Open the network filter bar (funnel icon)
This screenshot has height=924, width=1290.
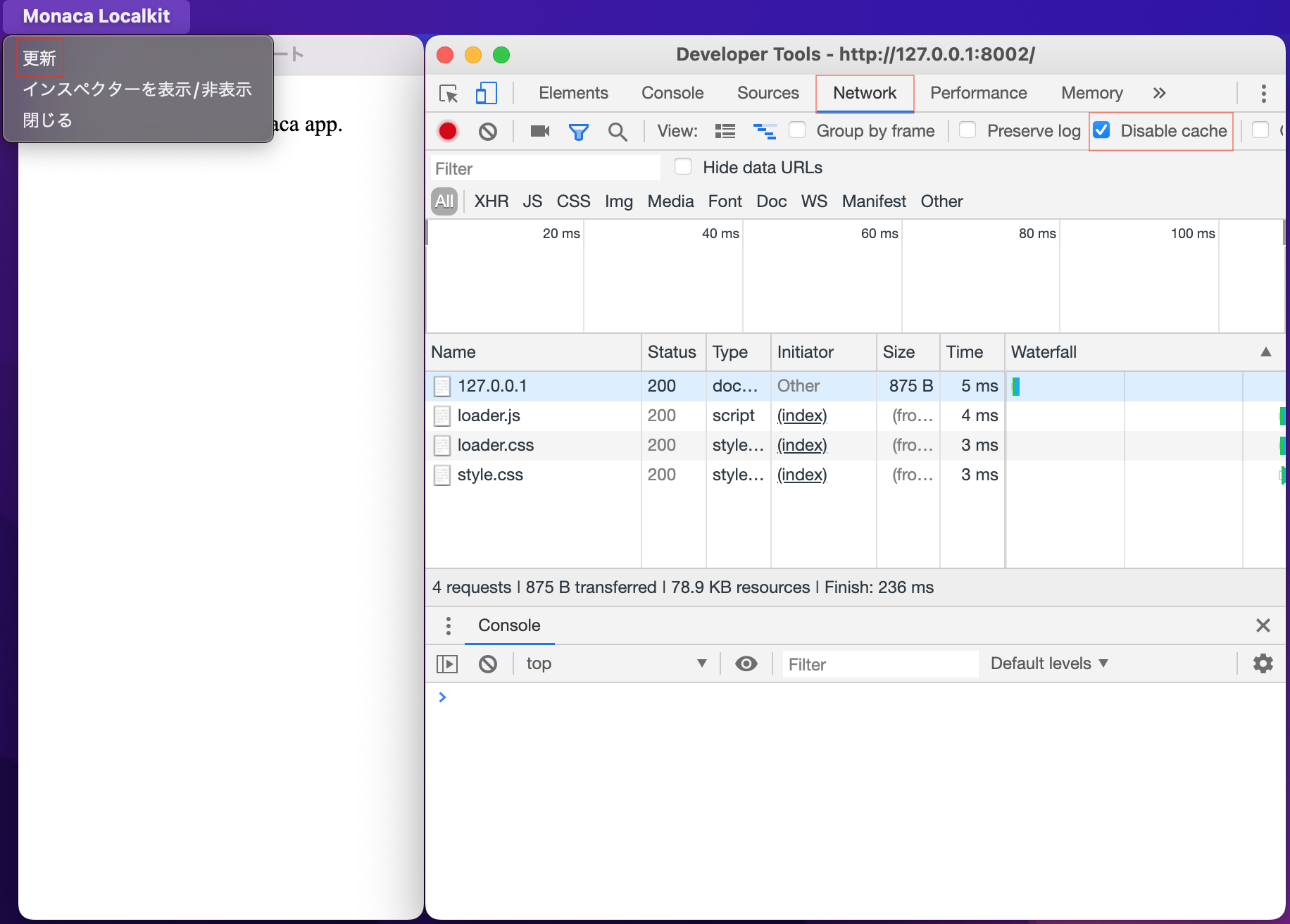[x=579, y=131]
